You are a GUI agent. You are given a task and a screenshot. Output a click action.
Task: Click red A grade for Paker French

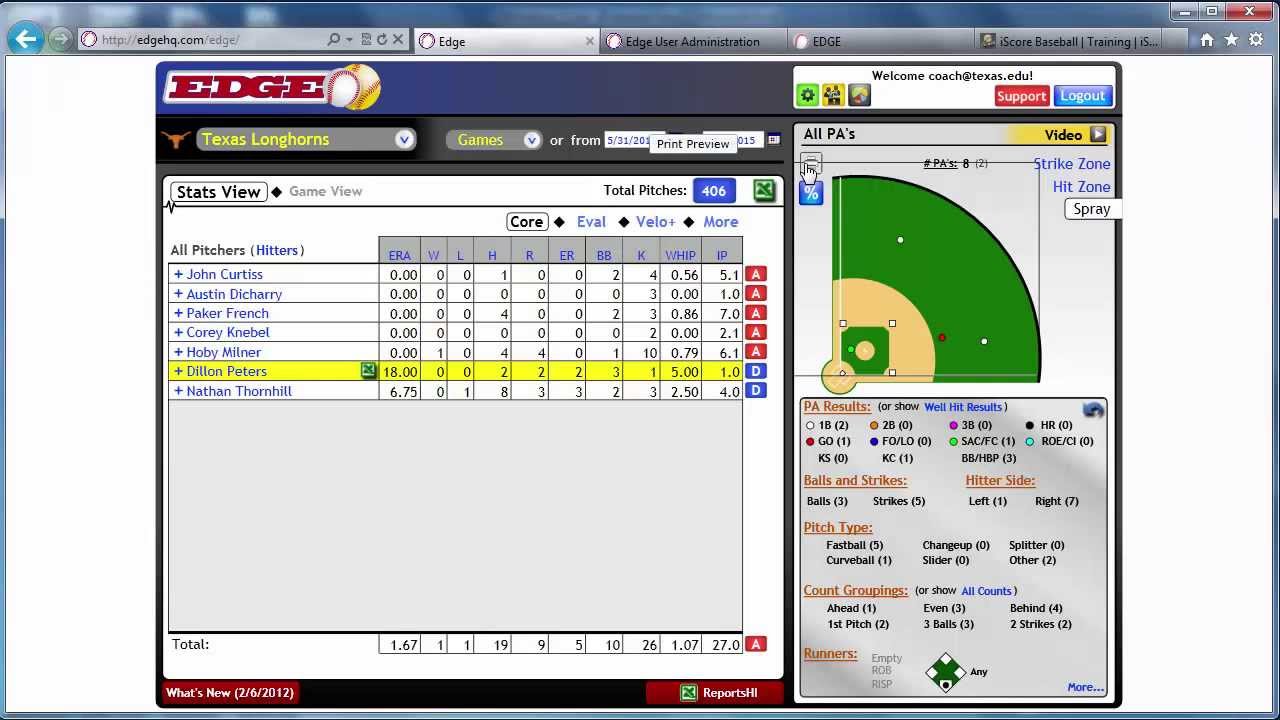point(755,313)
